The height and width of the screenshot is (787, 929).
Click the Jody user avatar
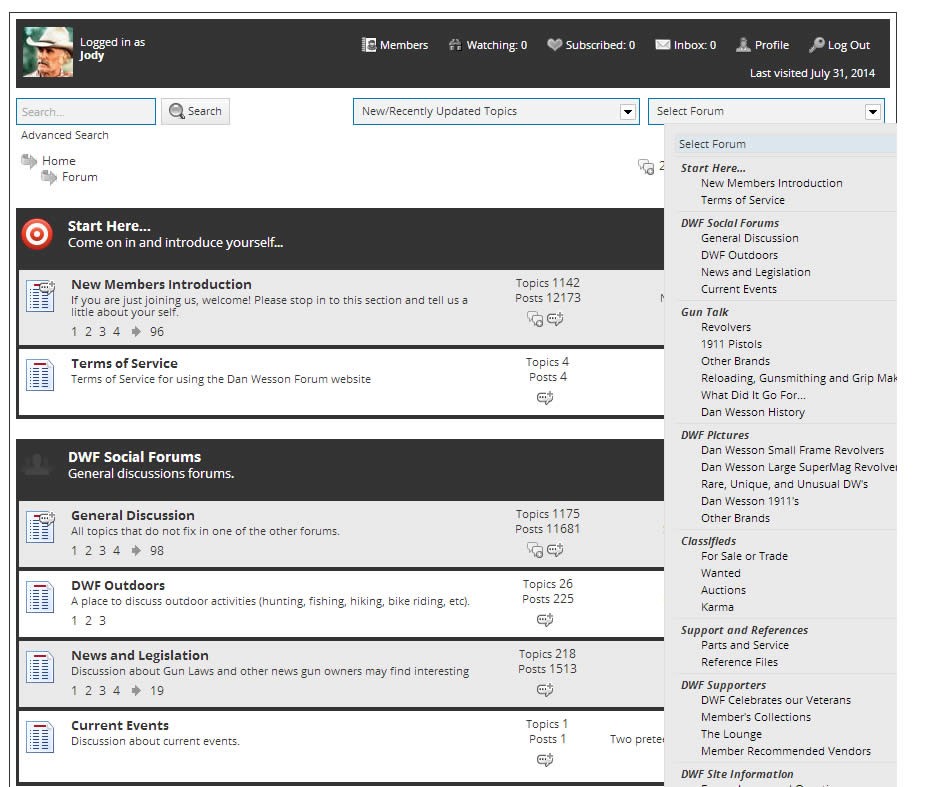click(x=48, y=52)
